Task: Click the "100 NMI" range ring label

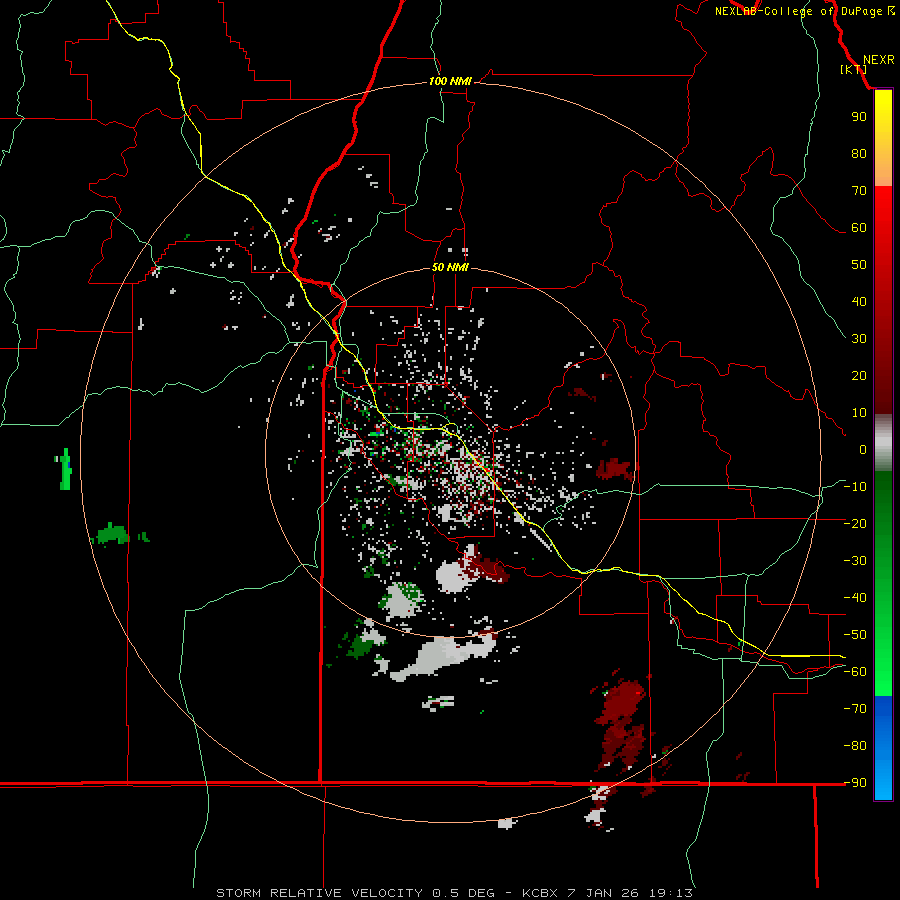Action: point(450,82)
